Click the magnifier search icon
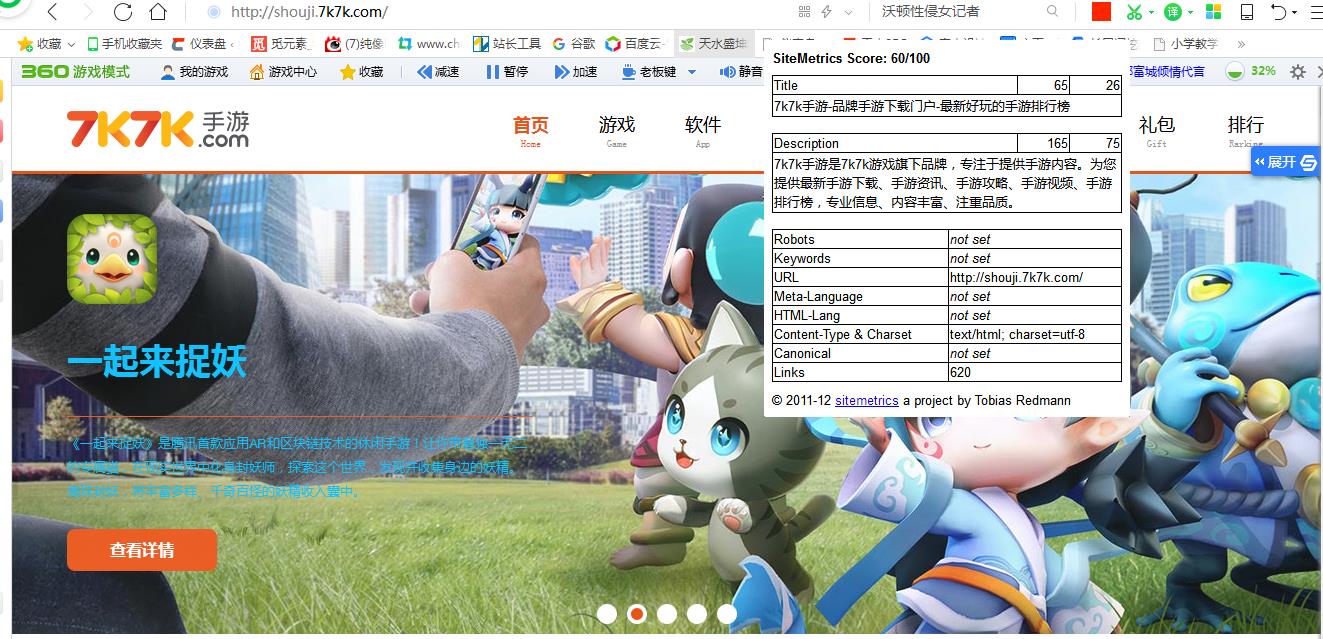The image size is (1323, 639). pyautogui.click(x=1052, y=11)
